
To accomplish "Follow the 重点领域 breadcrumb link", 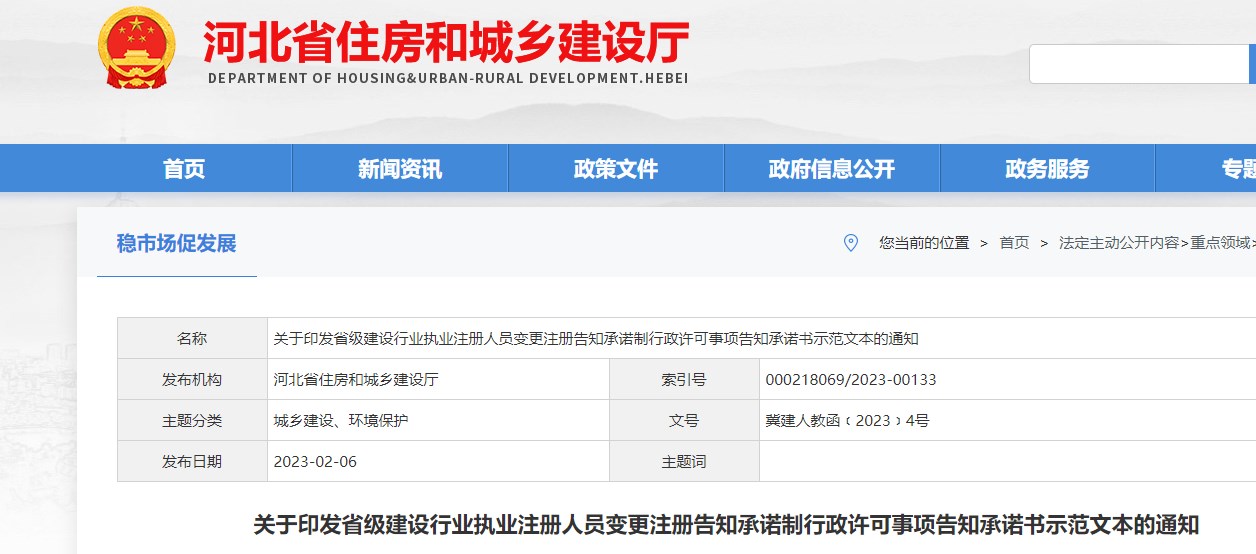I will coord(1220,243).
